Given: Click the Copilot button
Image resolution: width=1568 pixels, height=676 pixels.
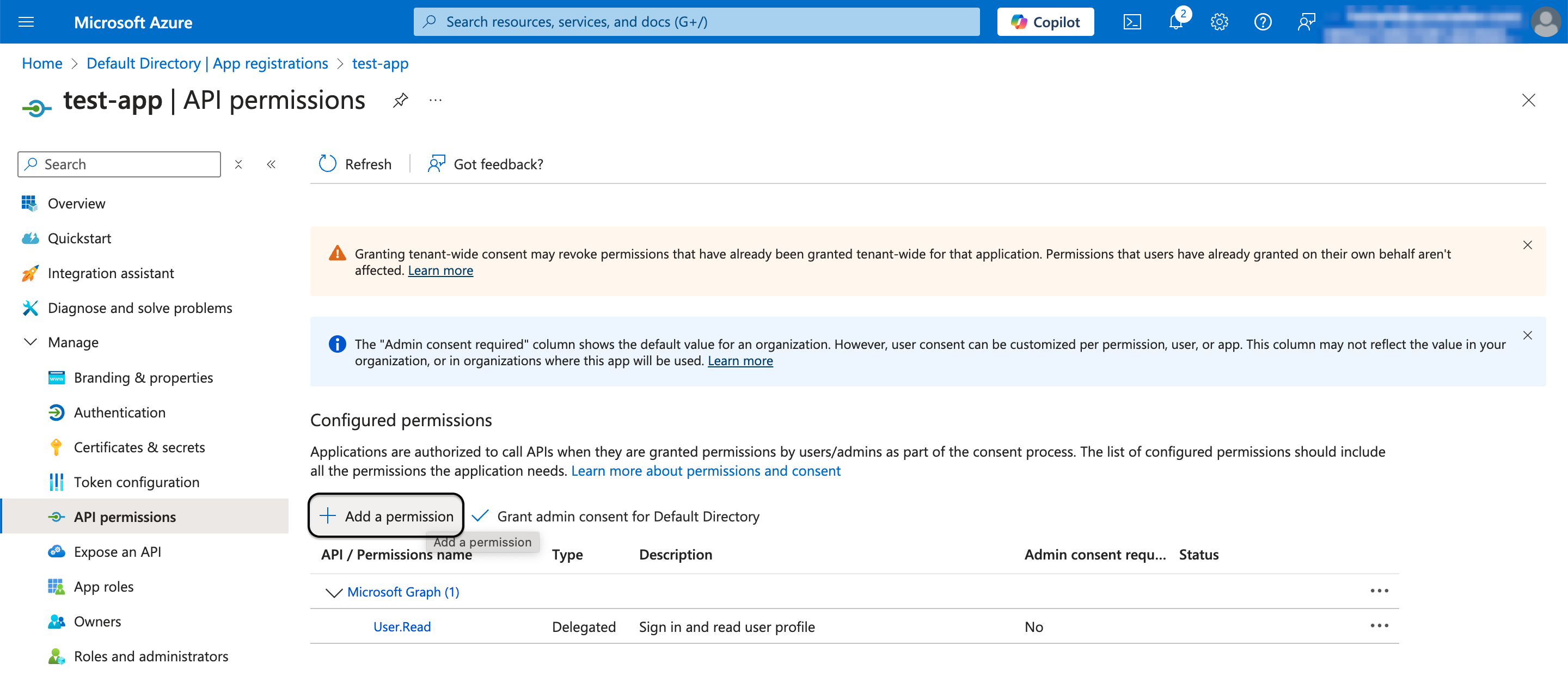Looking at the screenshot, I should tap(1045, 22).
